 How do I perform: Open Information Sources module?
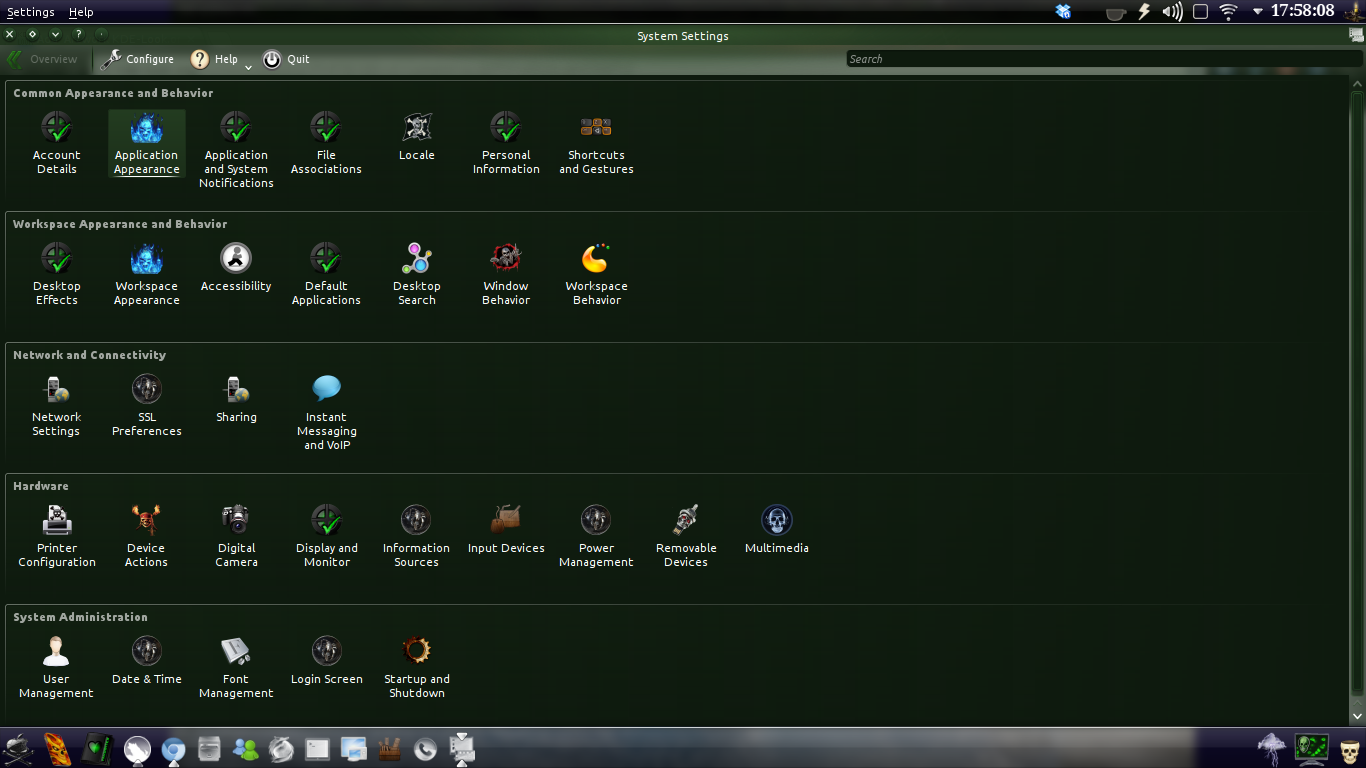coord(416,537)
